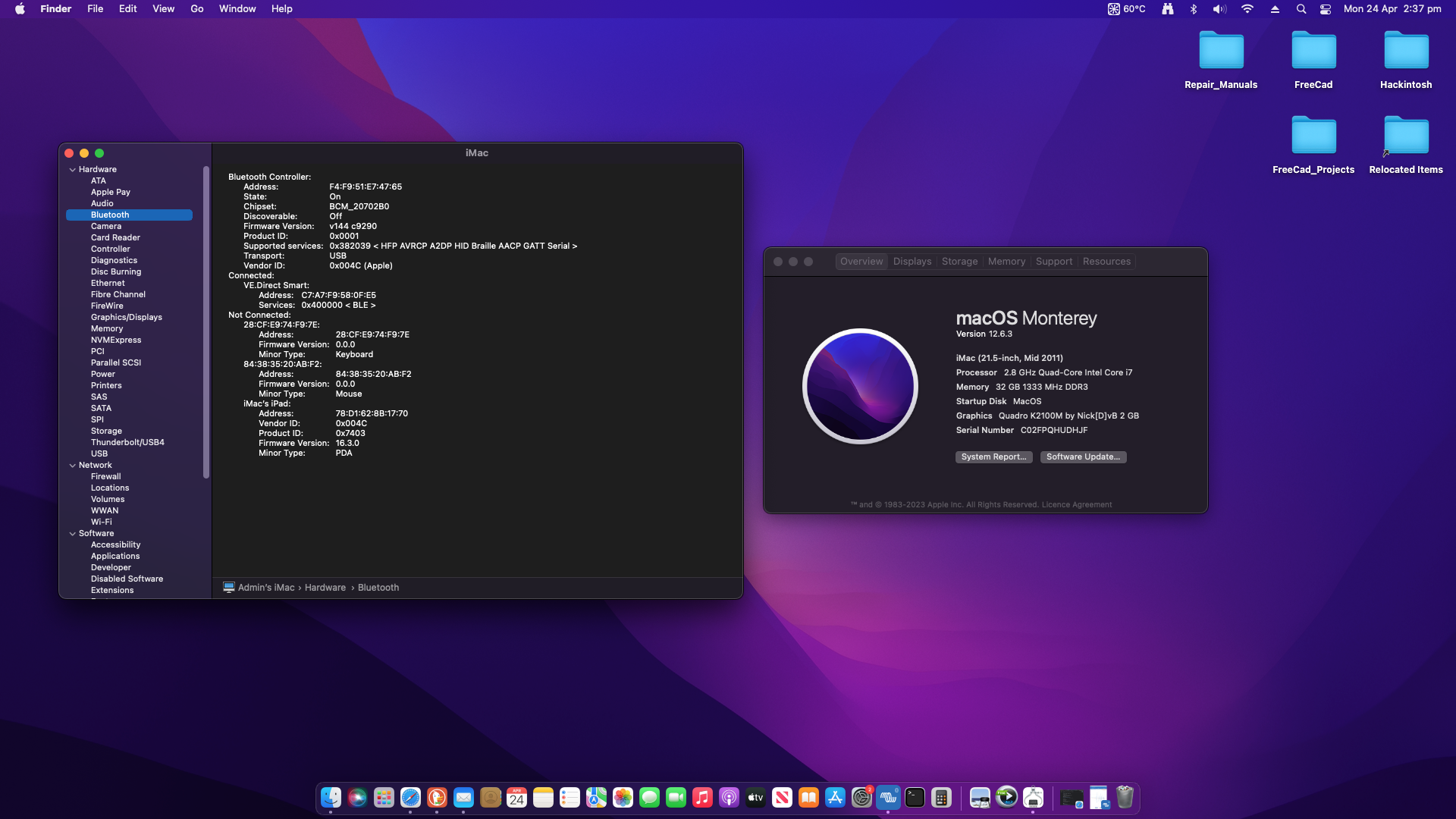Image resolution: width=1456 pixels, height=819 pixels.
Task: Collapse the Software section chevron
Action: pyautogui.click(x=73, y=534)
